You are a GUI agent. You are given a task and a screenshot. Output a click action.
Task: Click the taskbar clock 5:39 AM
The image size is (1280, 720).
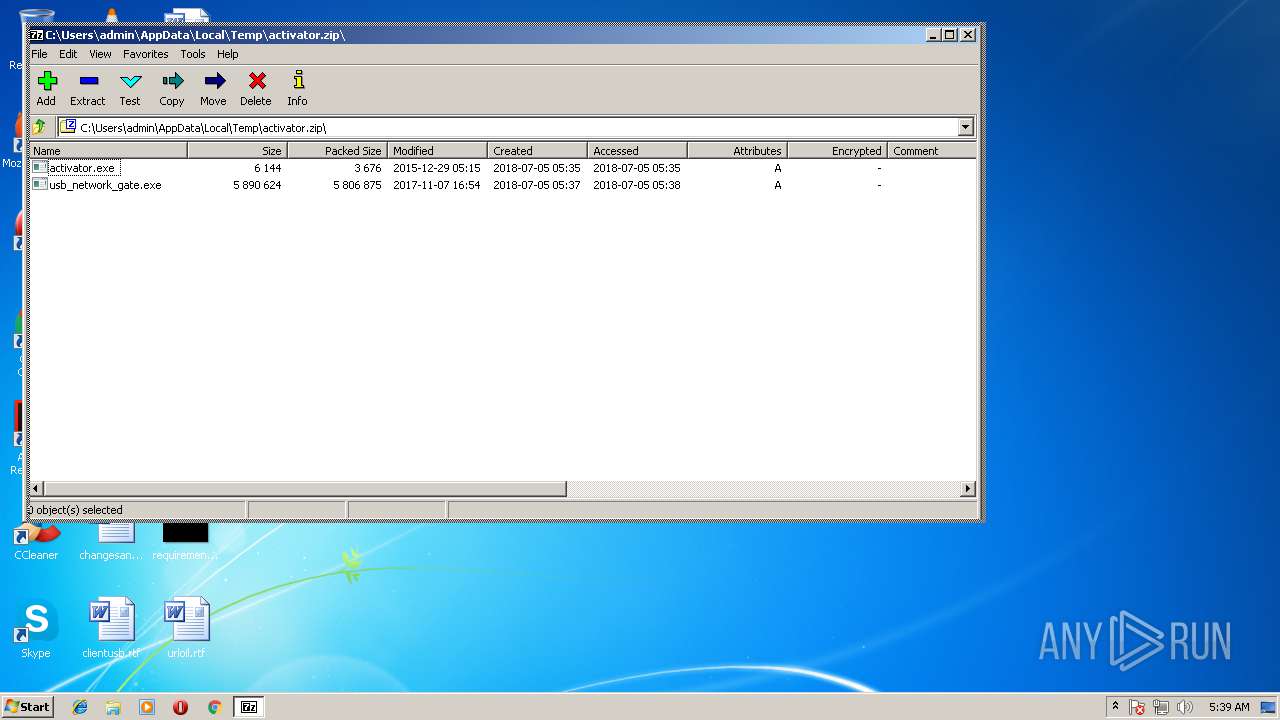(x=1229, y=707)
